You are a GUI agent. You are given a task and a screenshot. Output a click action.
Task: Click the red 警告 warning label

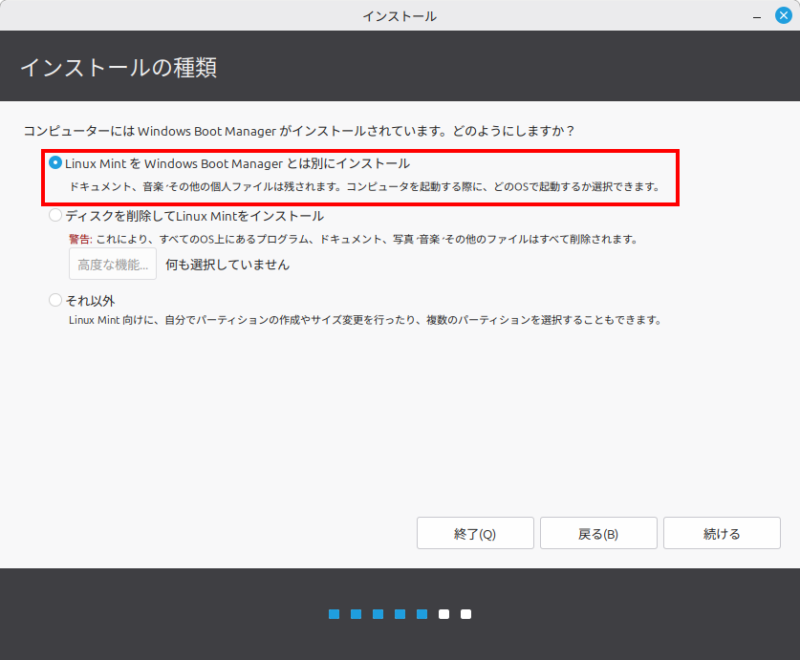tap(80, 240)
